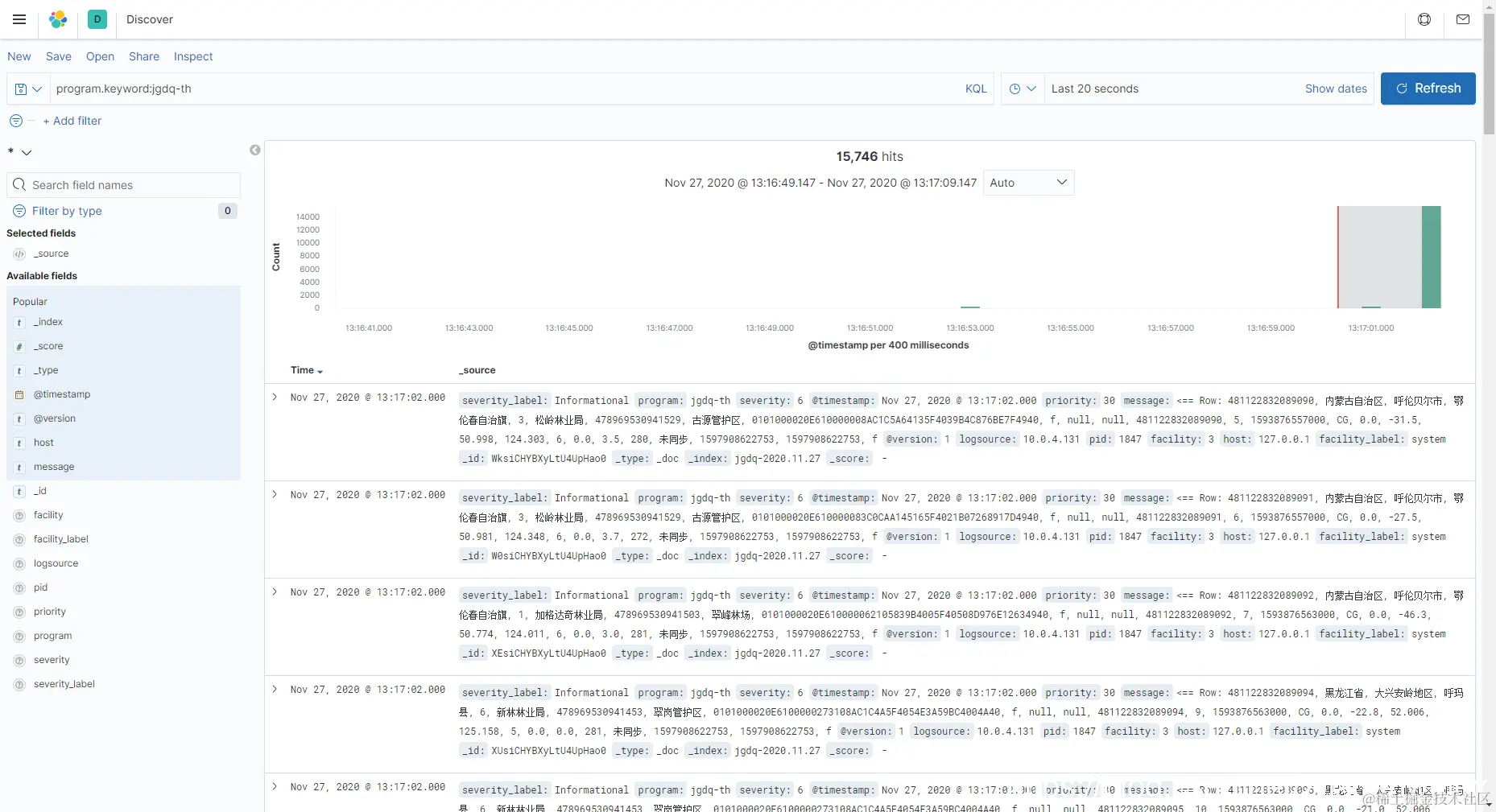Viewport: 1496px width, 812px height.
Task: Click the logsource field type icon
Action: 19,563
